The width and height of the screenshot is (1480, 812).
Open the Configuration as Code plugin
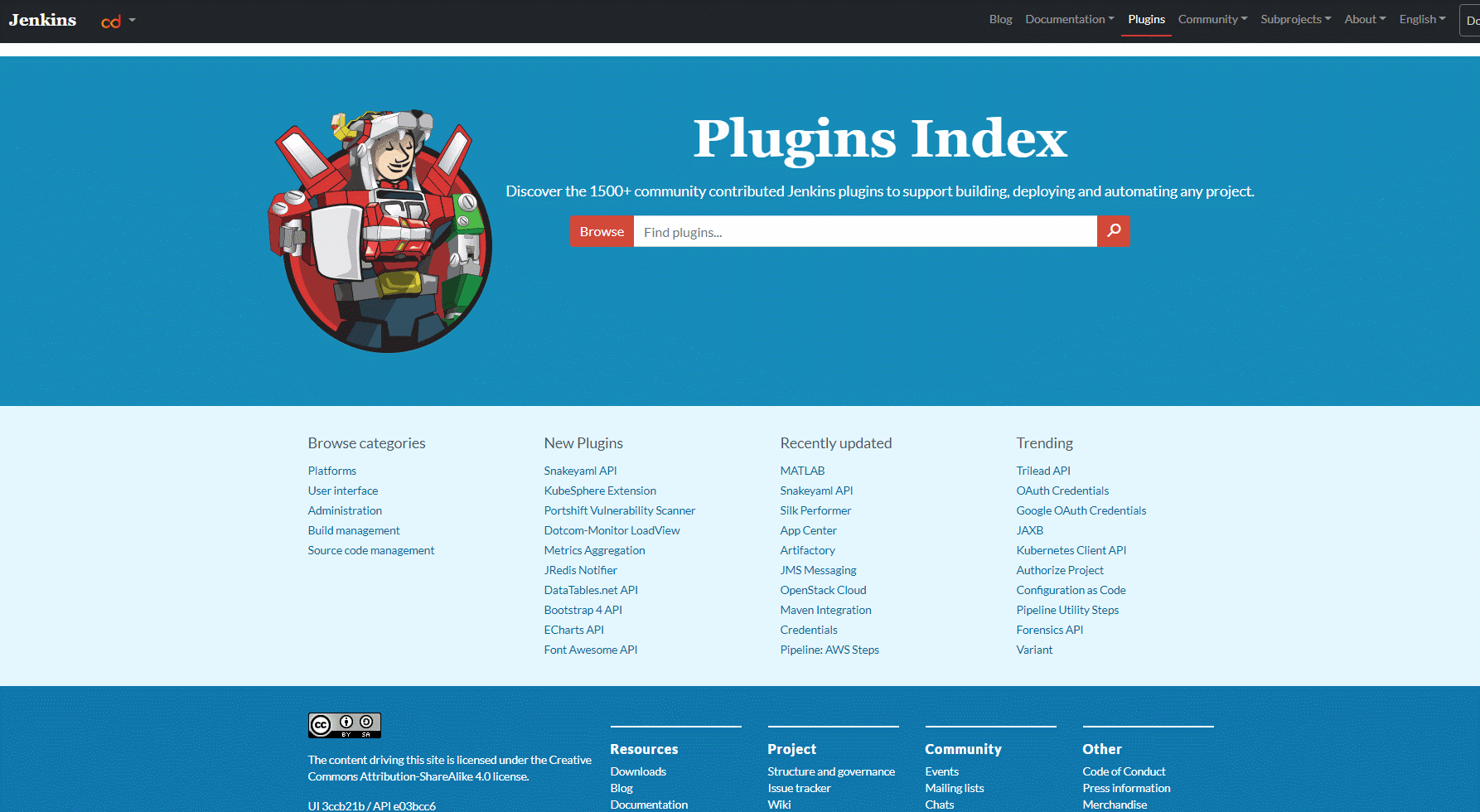1071,590
